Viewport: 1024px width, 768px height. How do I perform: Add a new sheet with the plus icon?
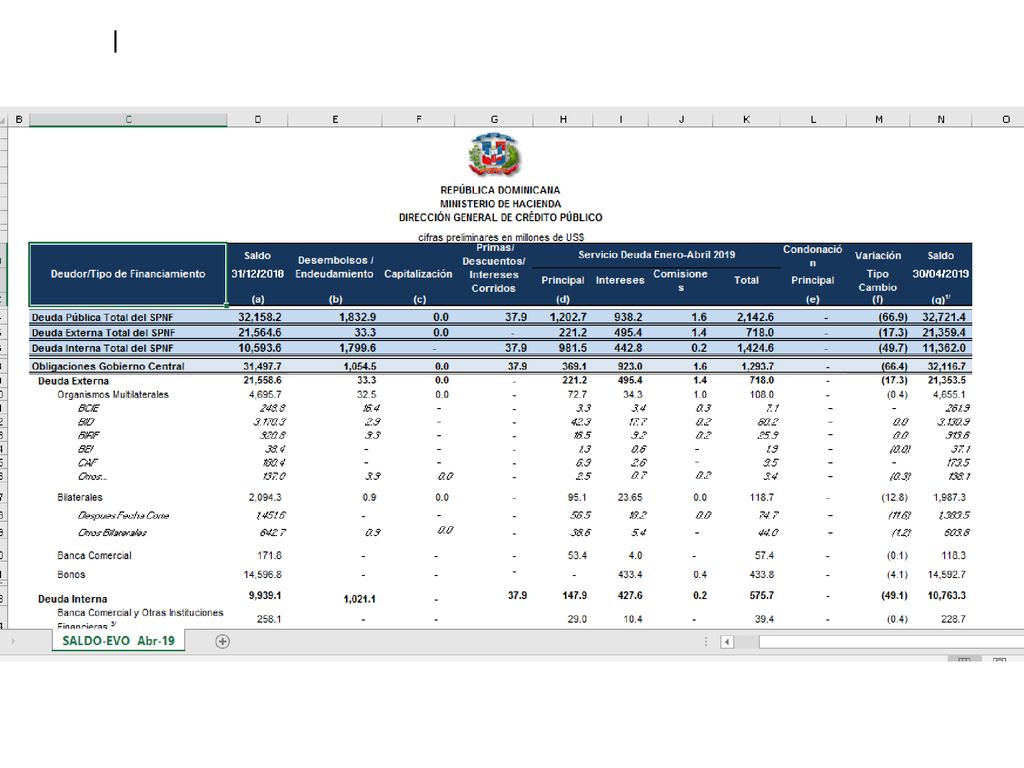click(222, 641)
